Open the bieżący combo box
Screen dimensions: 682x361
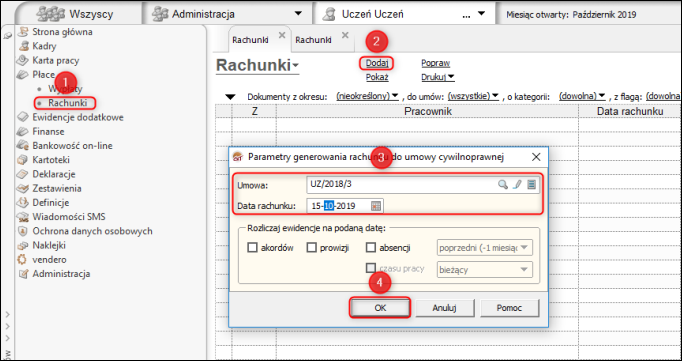[485, 270]
